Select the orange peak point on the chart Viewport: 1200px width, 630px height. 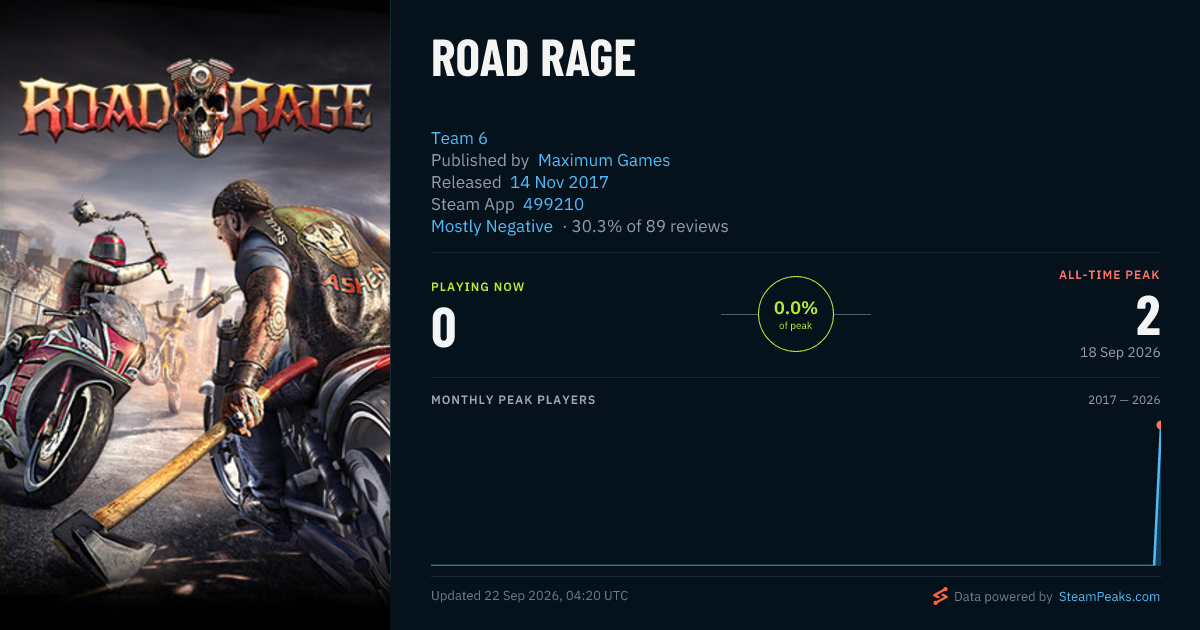pyautogui.click(x=1160, y=425)
